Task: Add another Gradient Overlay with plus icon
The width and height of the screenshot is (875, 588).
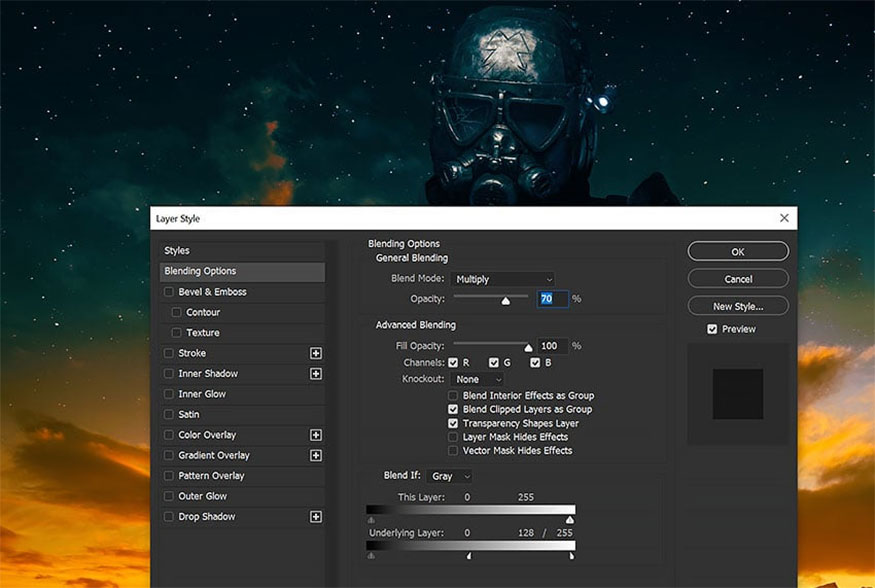Action: pos(316,456)
